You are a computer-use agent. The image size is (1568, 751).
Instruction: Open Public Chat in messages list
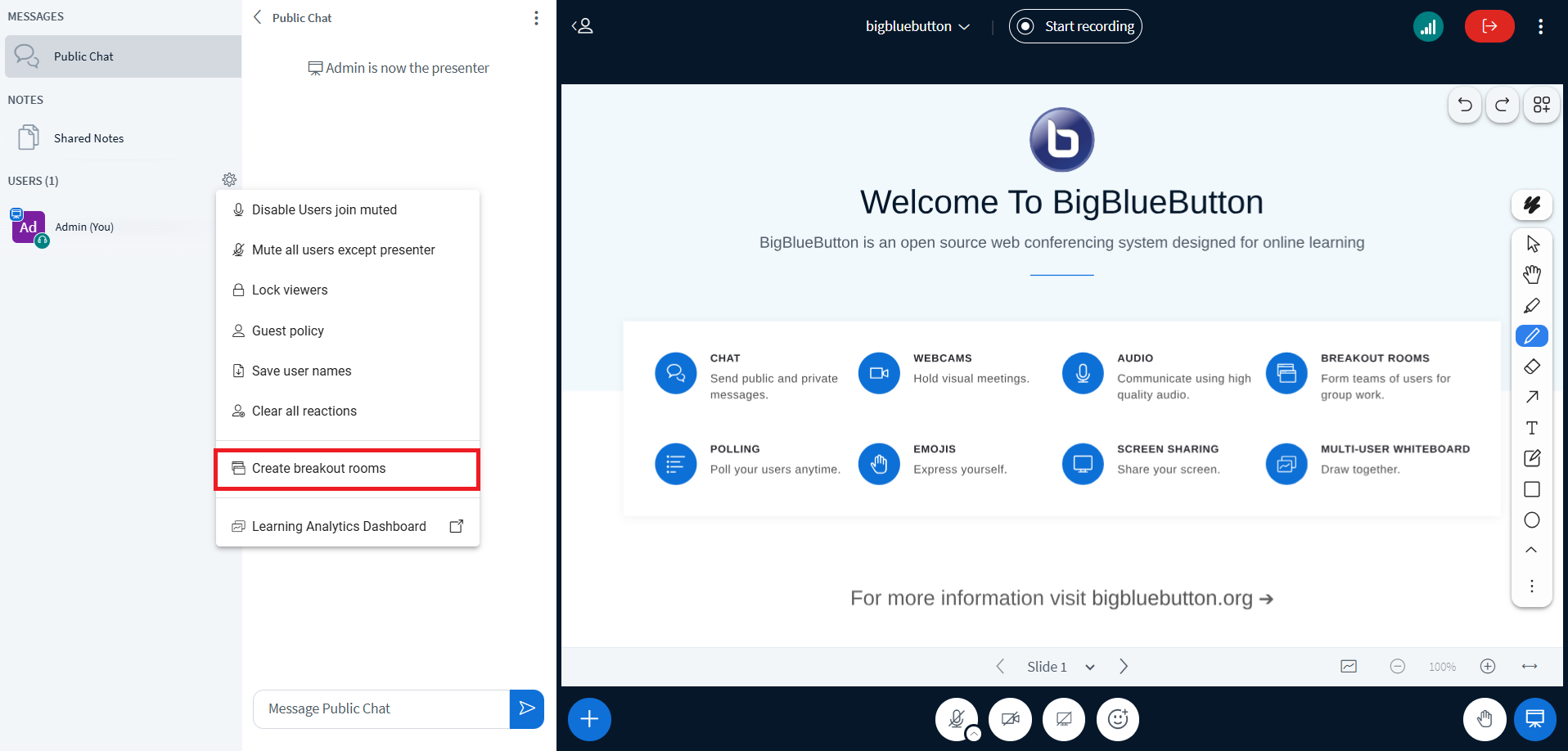(124, 56)
